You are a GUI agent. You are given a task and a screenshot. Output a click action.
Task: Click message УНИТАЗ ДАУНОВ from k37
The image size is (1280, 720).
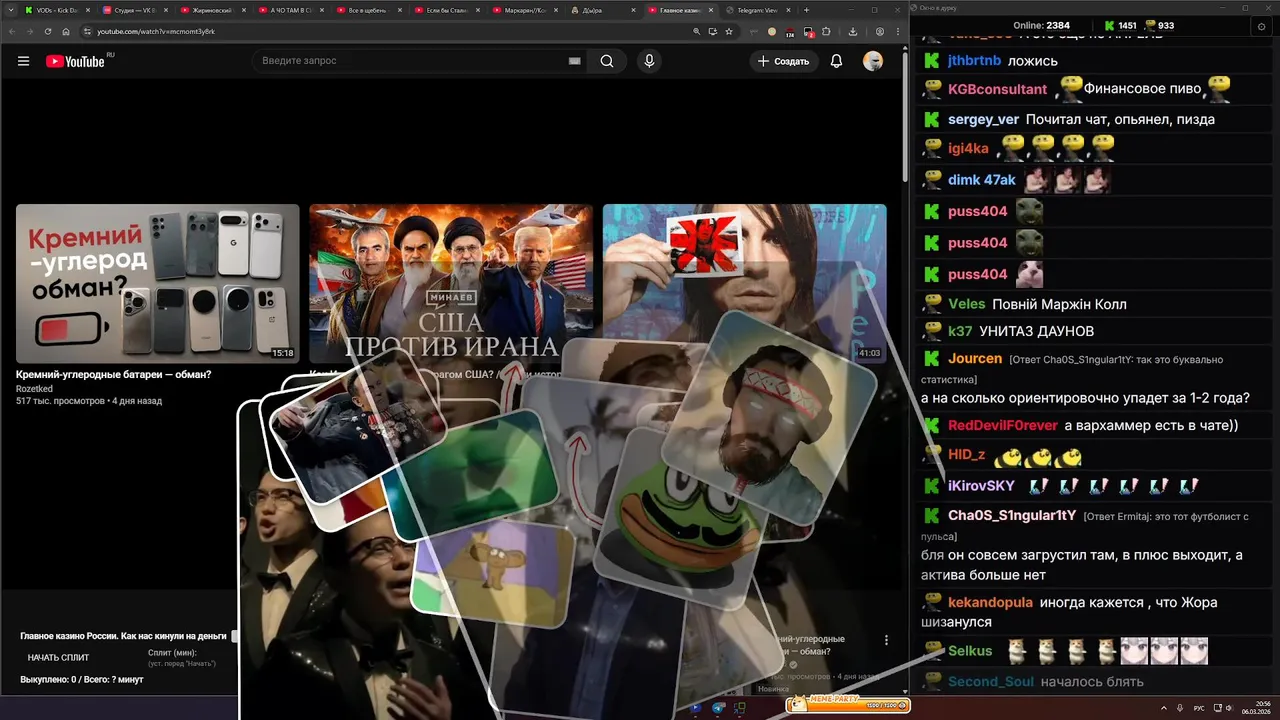coord(1037,331)
